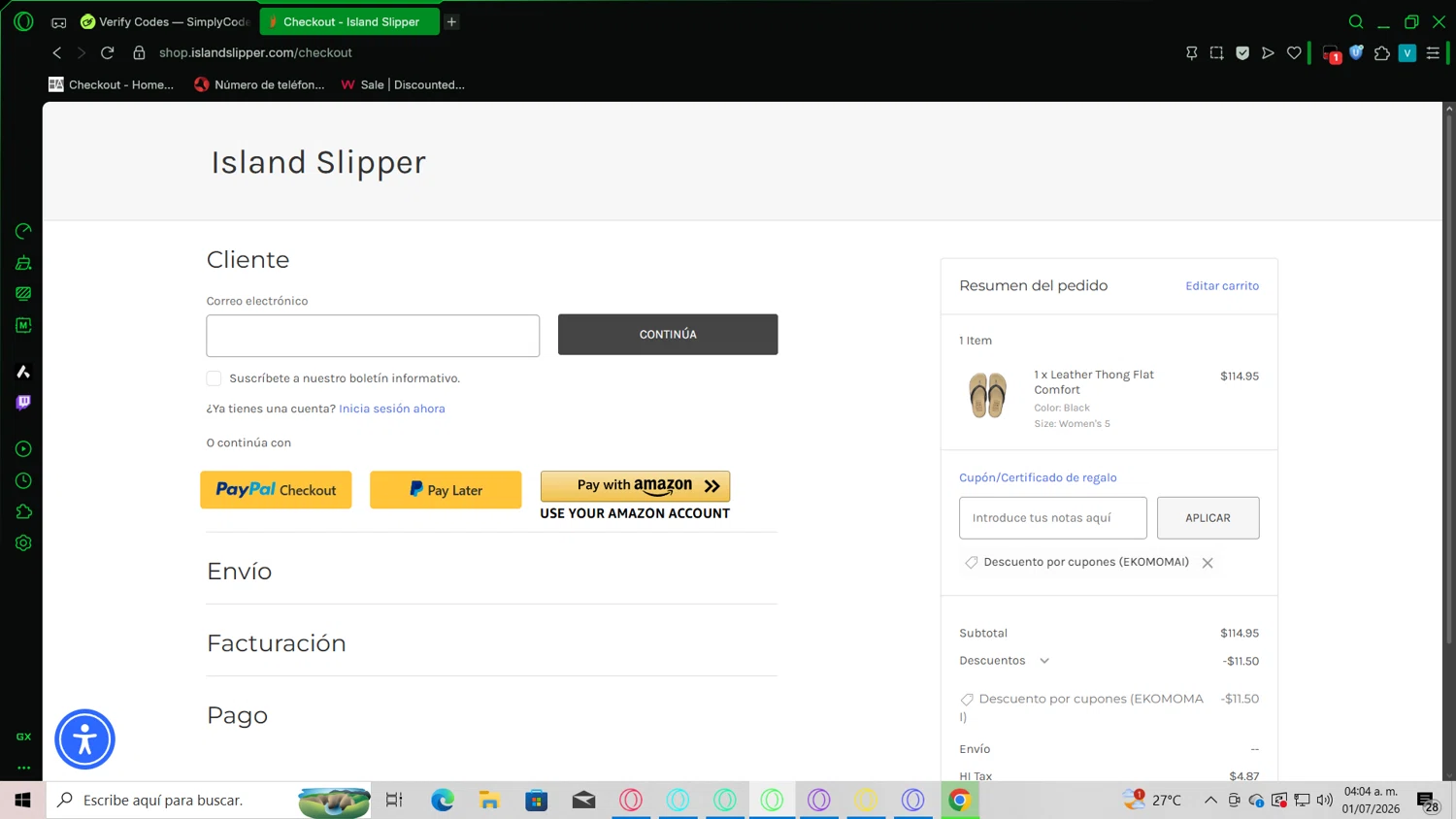Screen dimensions: 1456x819
Task: Open the teal V profile icon
Action: point(1407,53)
